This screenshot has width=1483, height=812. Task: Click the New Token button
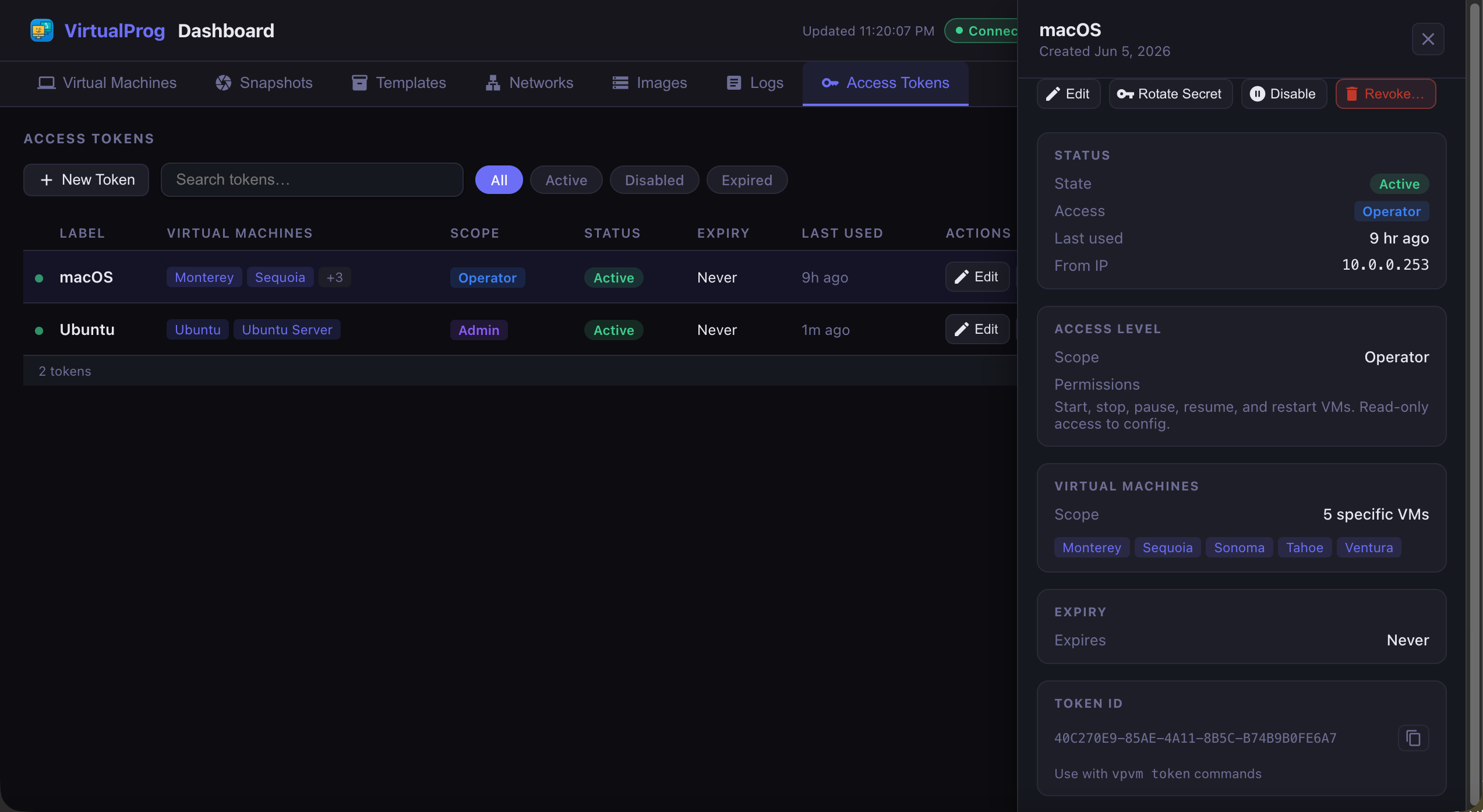point(86,179)
